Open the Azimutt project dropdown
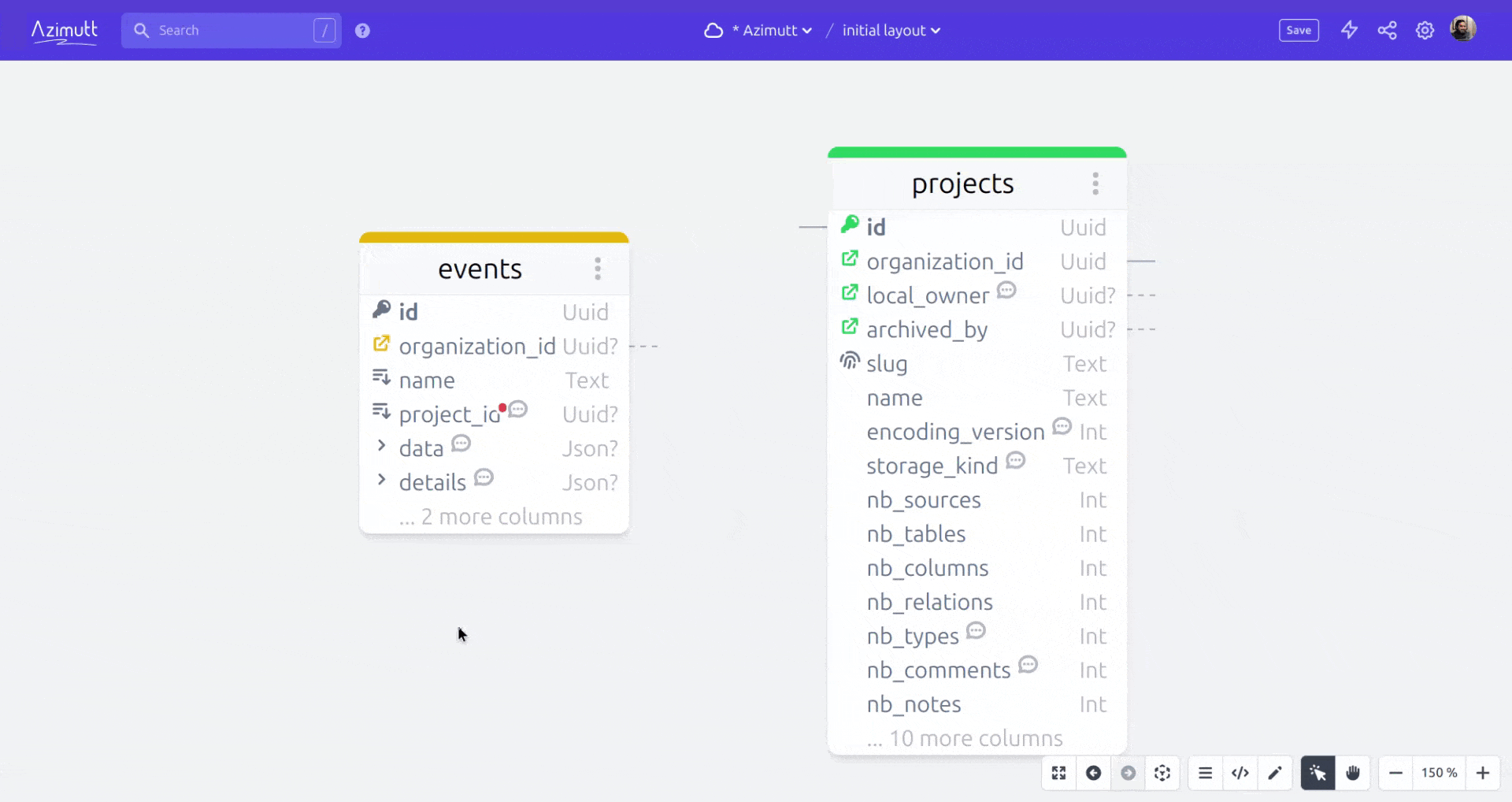Image resolution: width=1512 pixels, height=802 pixels. click(x=770, y=30)
